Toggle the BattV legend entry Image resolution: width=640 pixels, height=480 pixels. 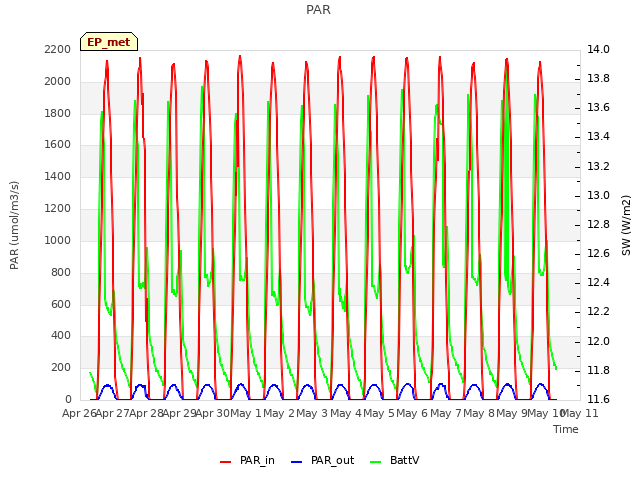[394, 460]
